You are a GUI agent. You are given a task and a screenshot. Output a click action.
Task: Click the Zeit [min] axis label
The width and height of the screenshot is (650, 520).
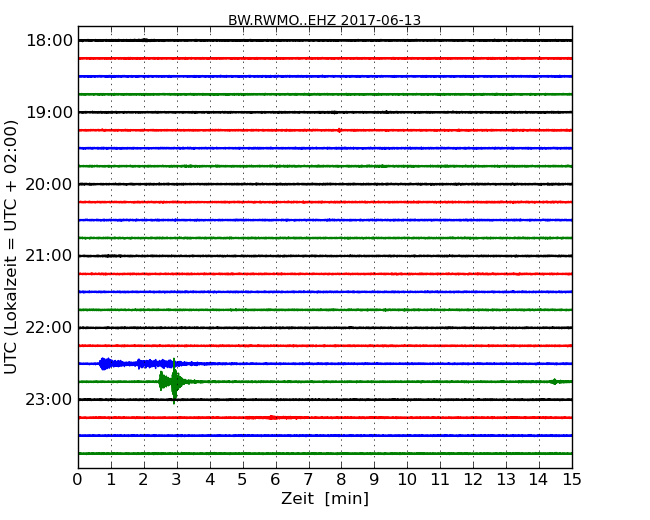click(x=325, y=498)
